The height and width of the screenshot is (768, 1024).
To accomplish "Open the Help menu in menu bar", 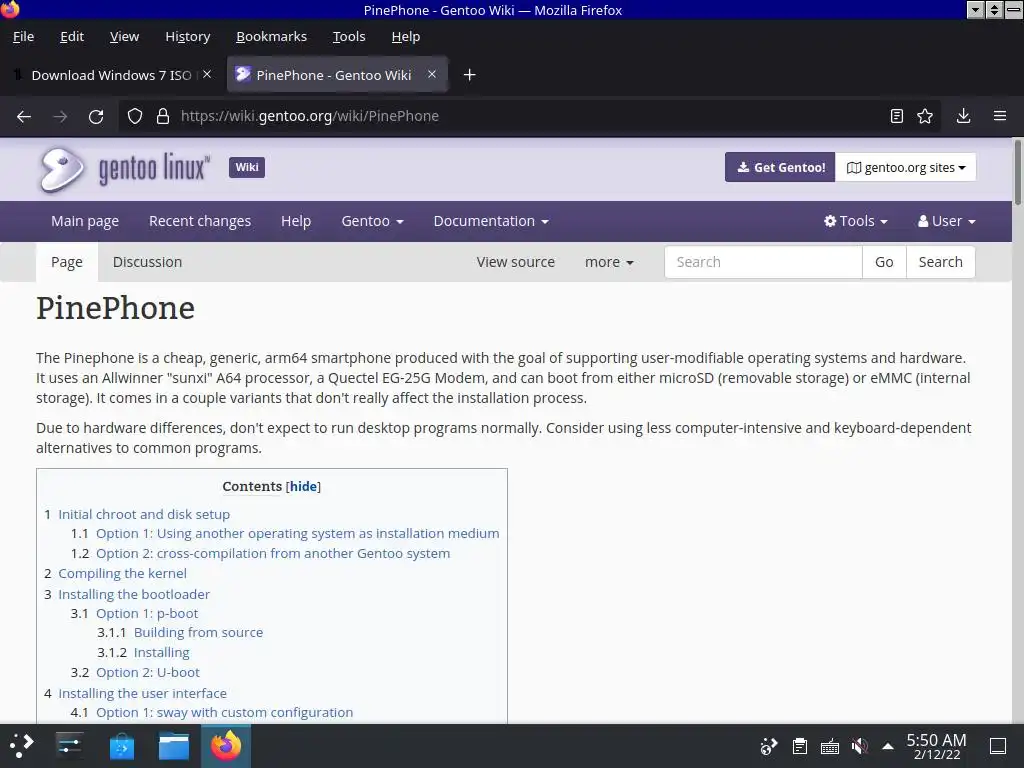I will [x=406, y=37].
